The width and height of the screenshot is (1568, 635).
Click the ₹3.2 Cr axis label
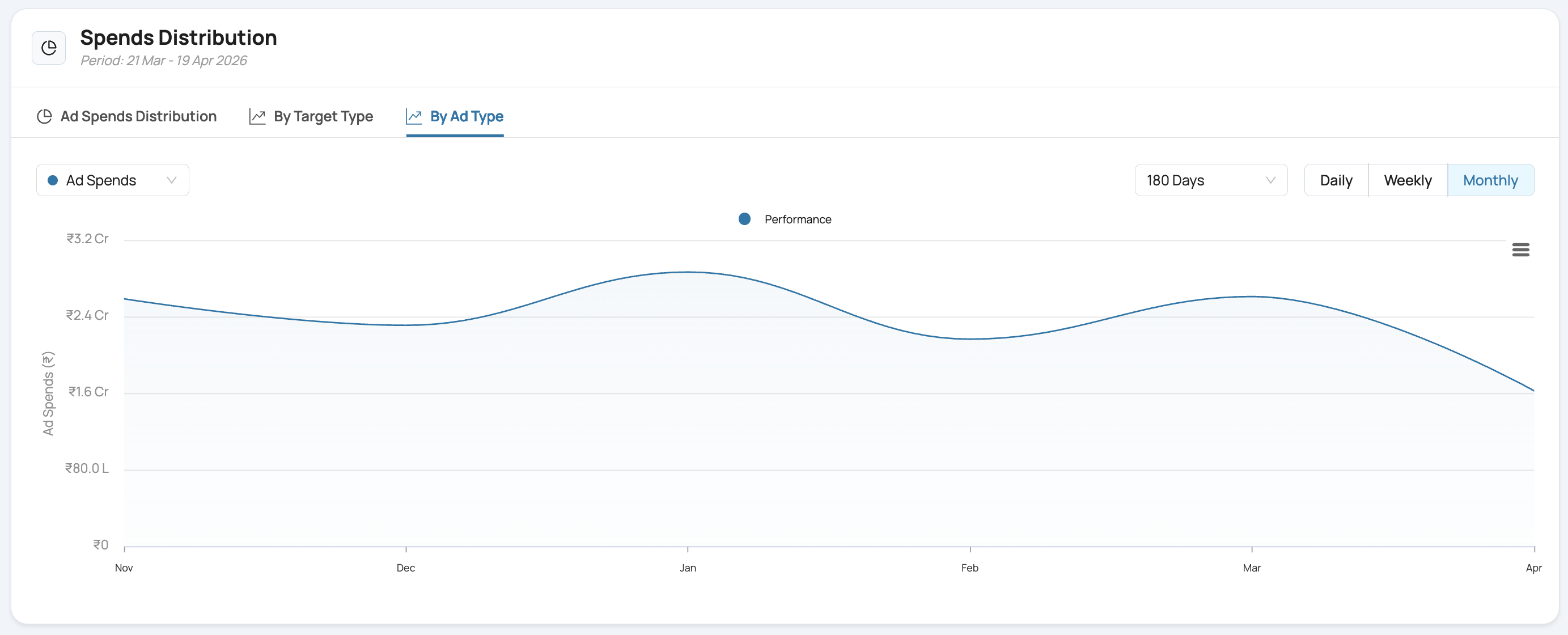coord(87,239)
